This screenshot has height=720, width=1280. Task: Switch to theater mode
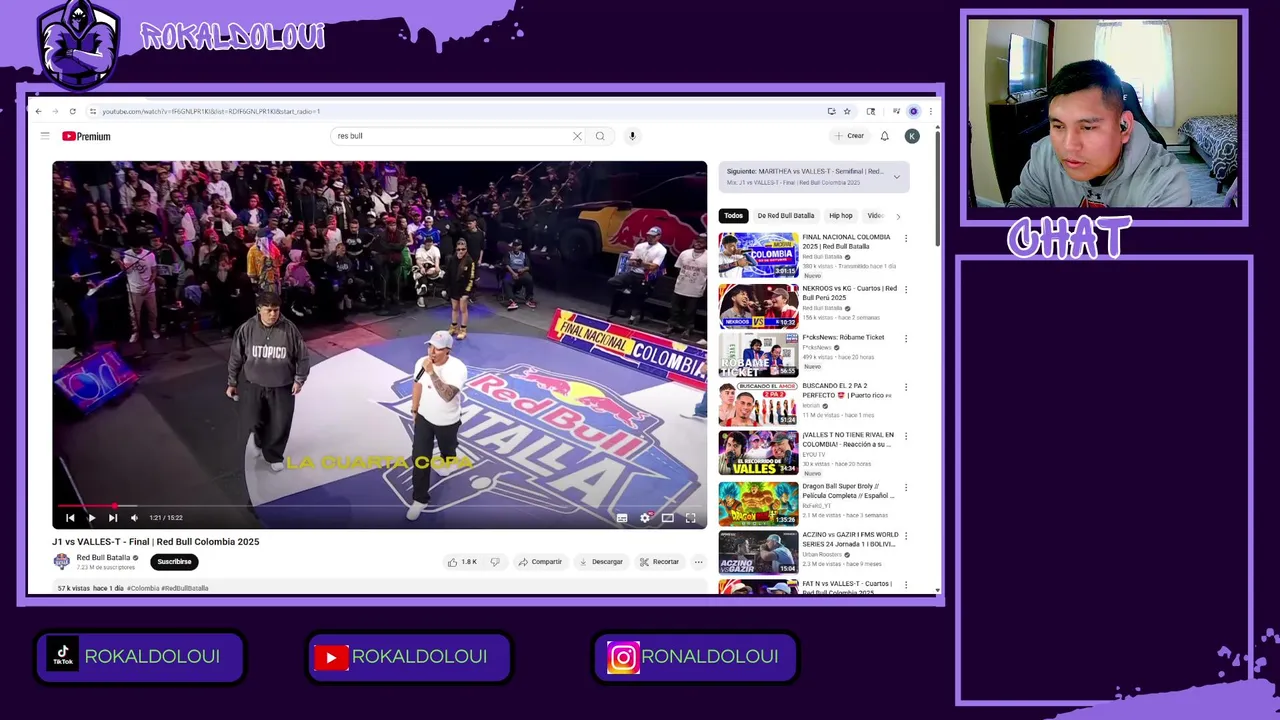(667, 518)
